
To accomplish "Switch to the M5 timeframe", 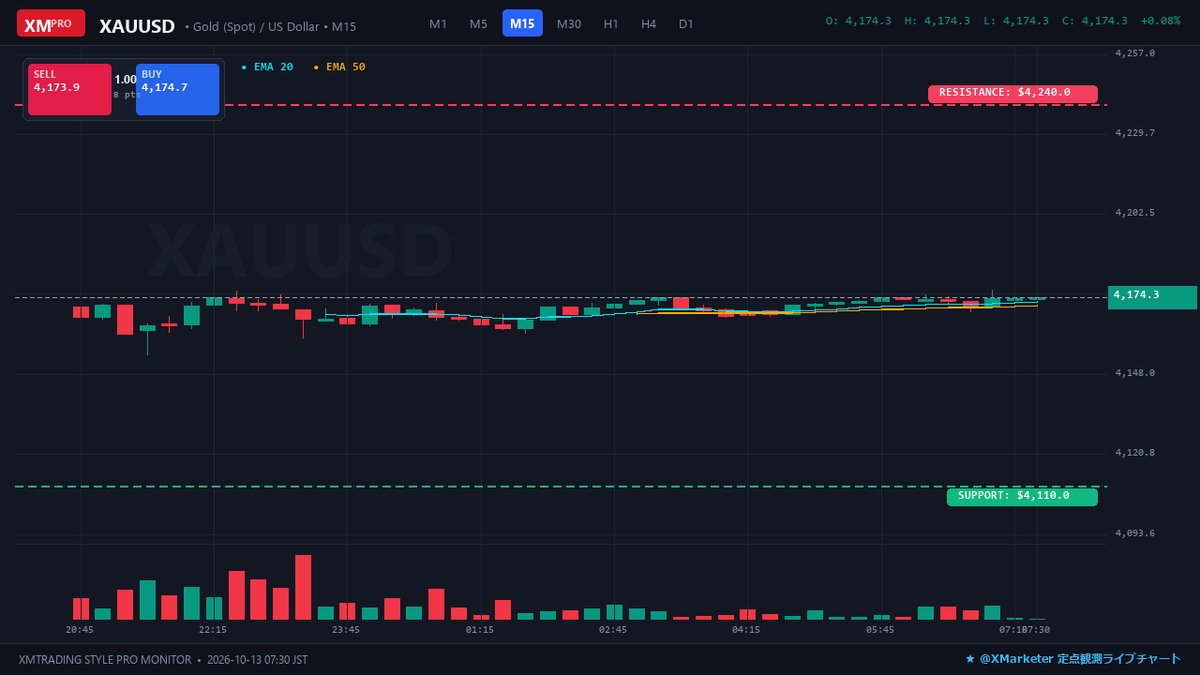I will (x=478, y=23).
